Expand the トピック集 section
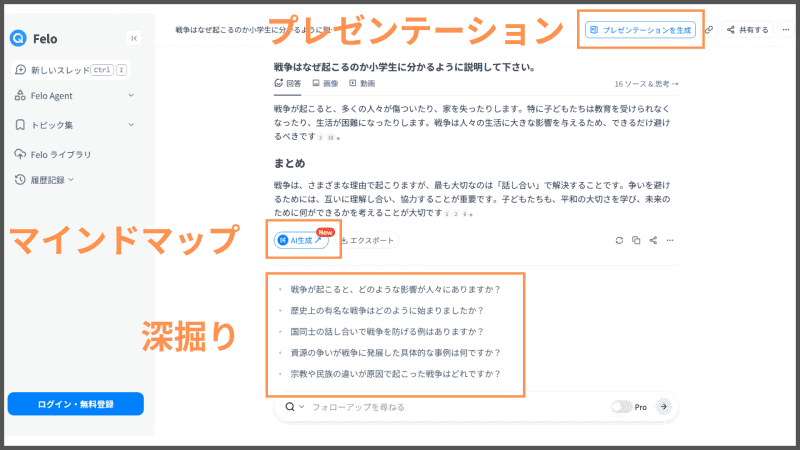This screenshot has width=800, height=450. [131, 125]
